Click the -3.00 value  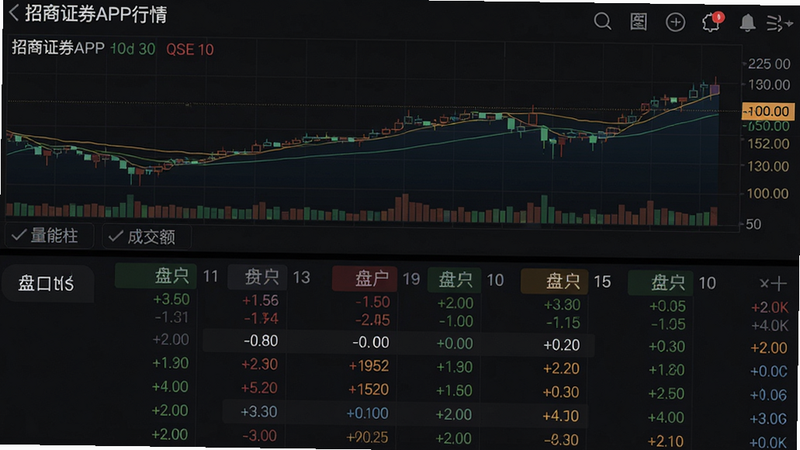(x=260, y=436)
